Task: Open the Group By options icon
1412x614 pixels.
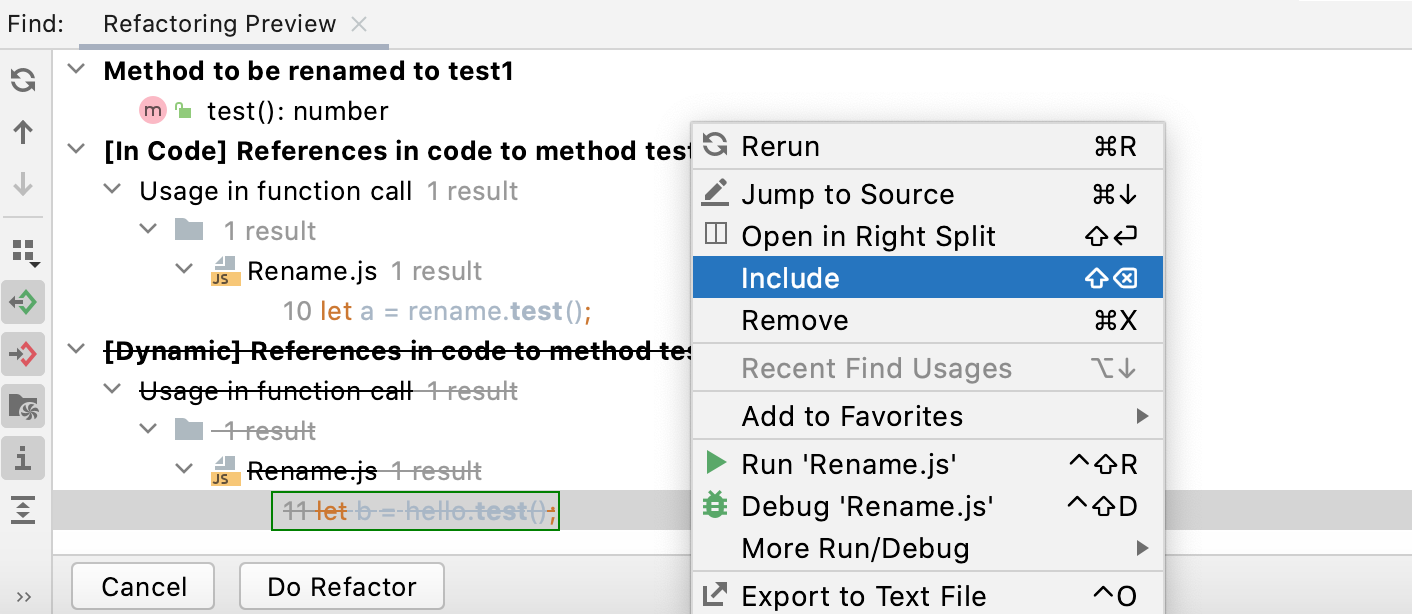Action: click(22, 253)
